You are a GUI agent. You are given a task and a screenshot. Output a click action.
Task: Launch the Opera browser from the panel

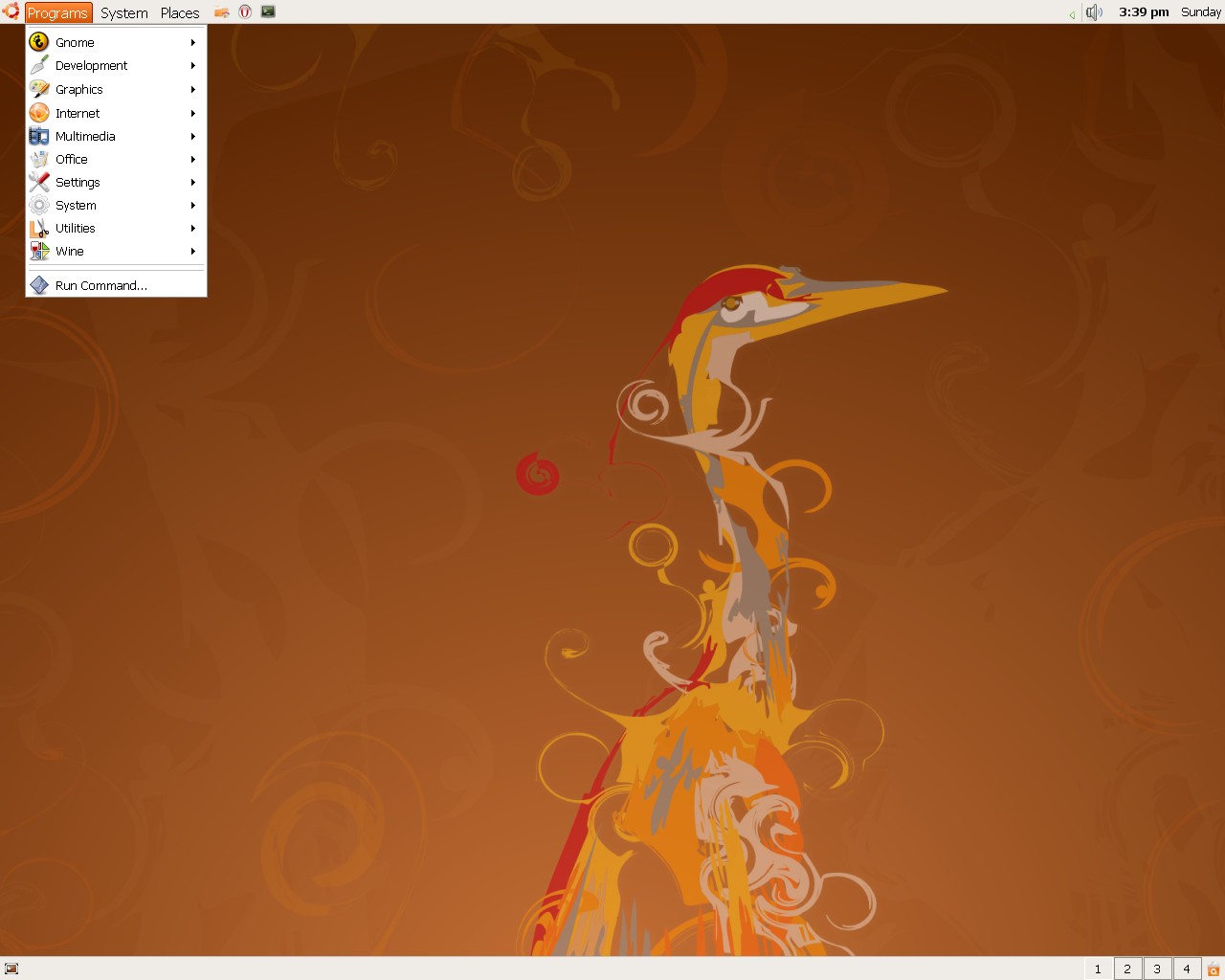pos(245,12)
